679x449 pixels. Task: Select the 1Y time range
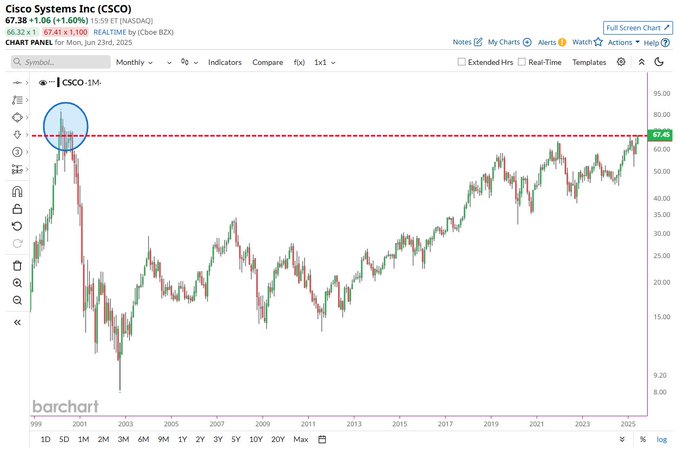pos(182,439)
